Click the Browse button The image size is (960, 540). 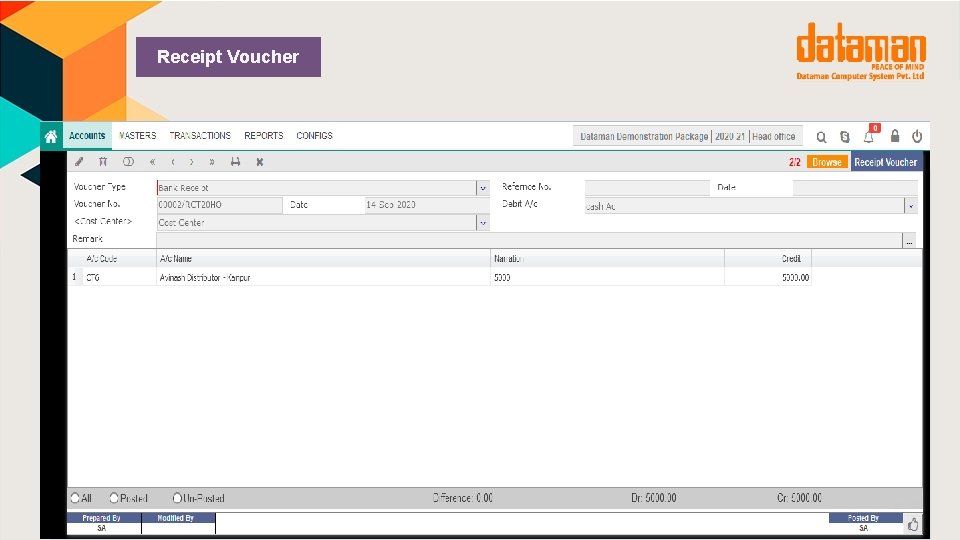[x=827, y=162]
